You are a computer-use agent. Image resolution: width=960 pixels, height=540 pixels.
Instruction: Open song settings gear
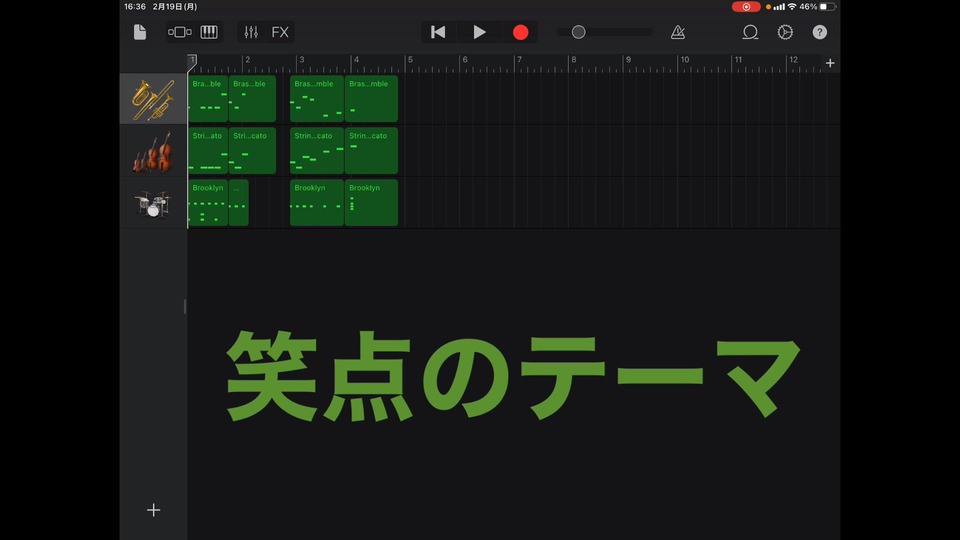[785, 32]
